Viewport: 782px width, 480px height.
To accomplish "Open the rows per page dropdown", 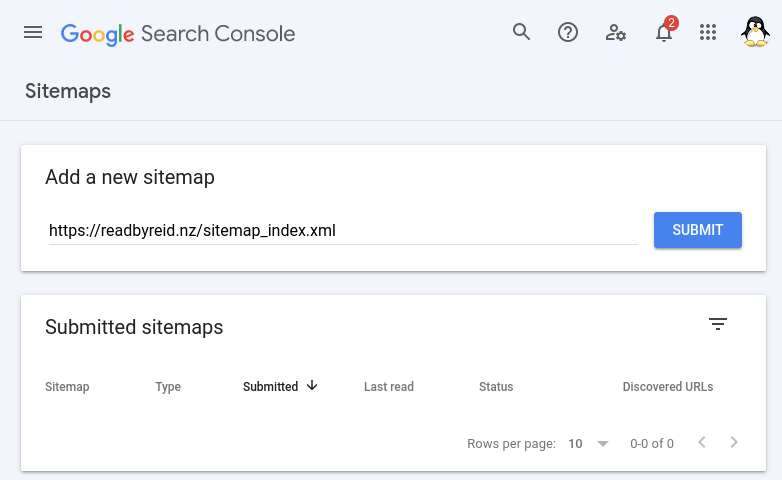I will tap(588, 444).
